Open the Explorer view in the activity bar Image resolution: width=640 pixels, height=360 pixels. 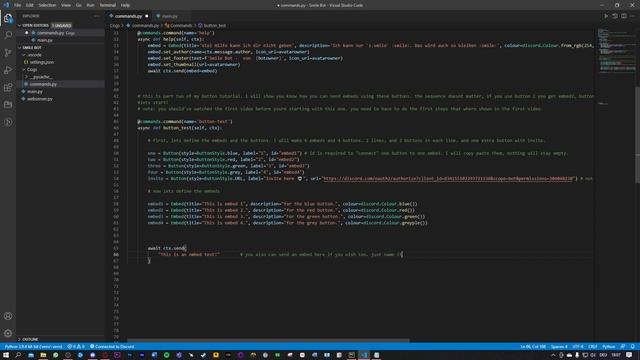(8, 18)
